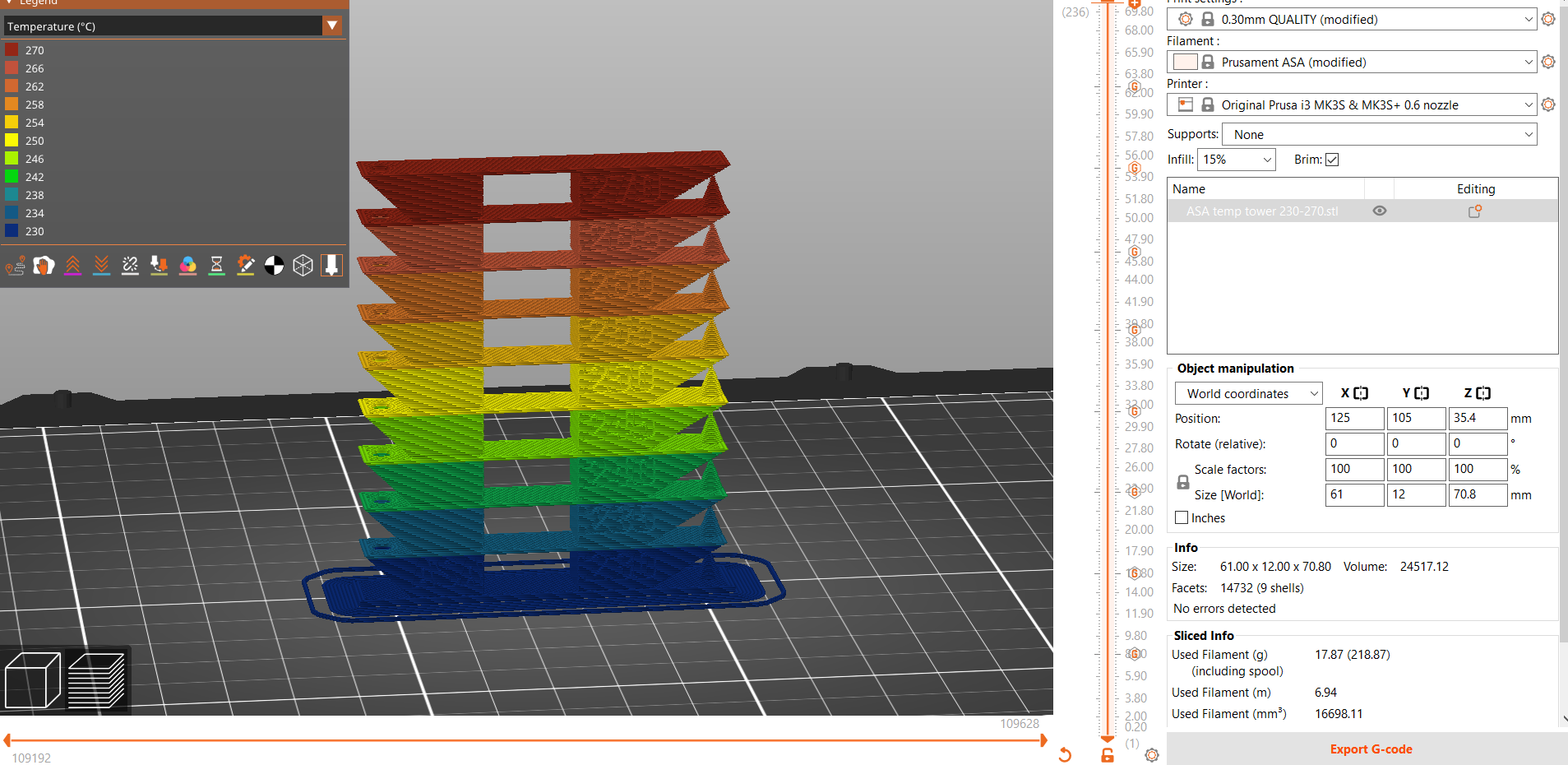
Task: Click the 242 green legend swatch
Action: [x=12, y=177]
